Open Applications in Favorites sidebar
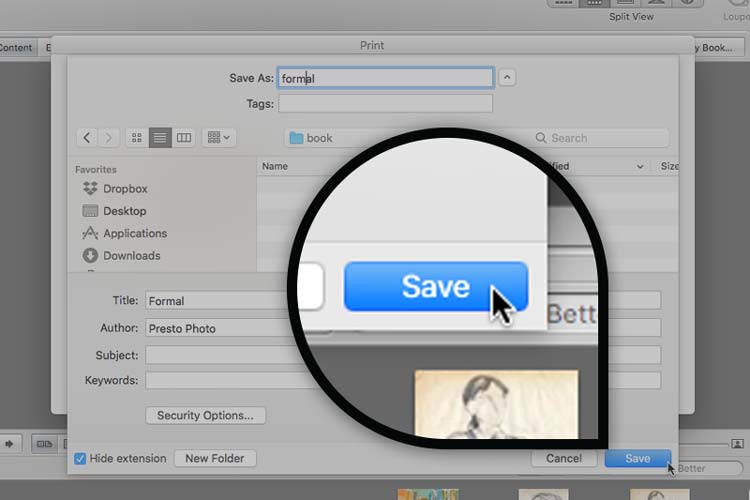 pyautogui.click(x=134, y=233)
